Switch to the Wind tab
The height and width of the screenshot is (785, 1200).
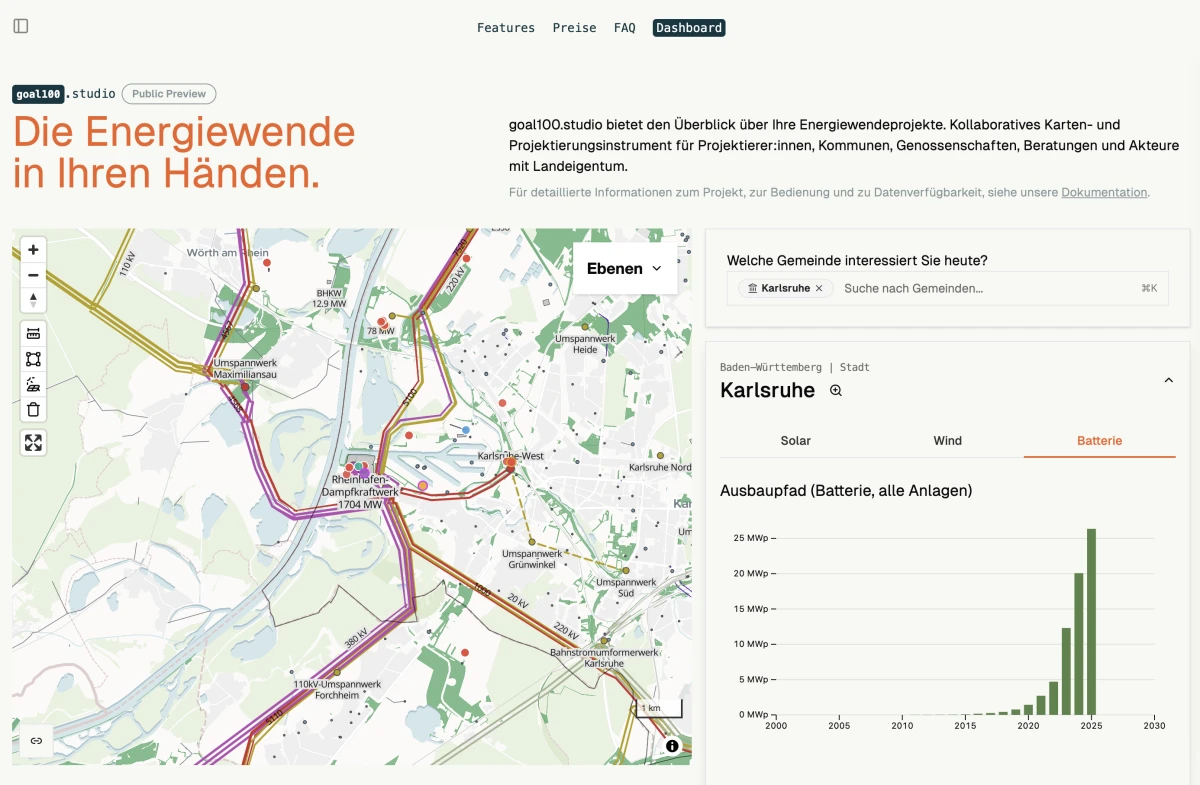point(947,441)
